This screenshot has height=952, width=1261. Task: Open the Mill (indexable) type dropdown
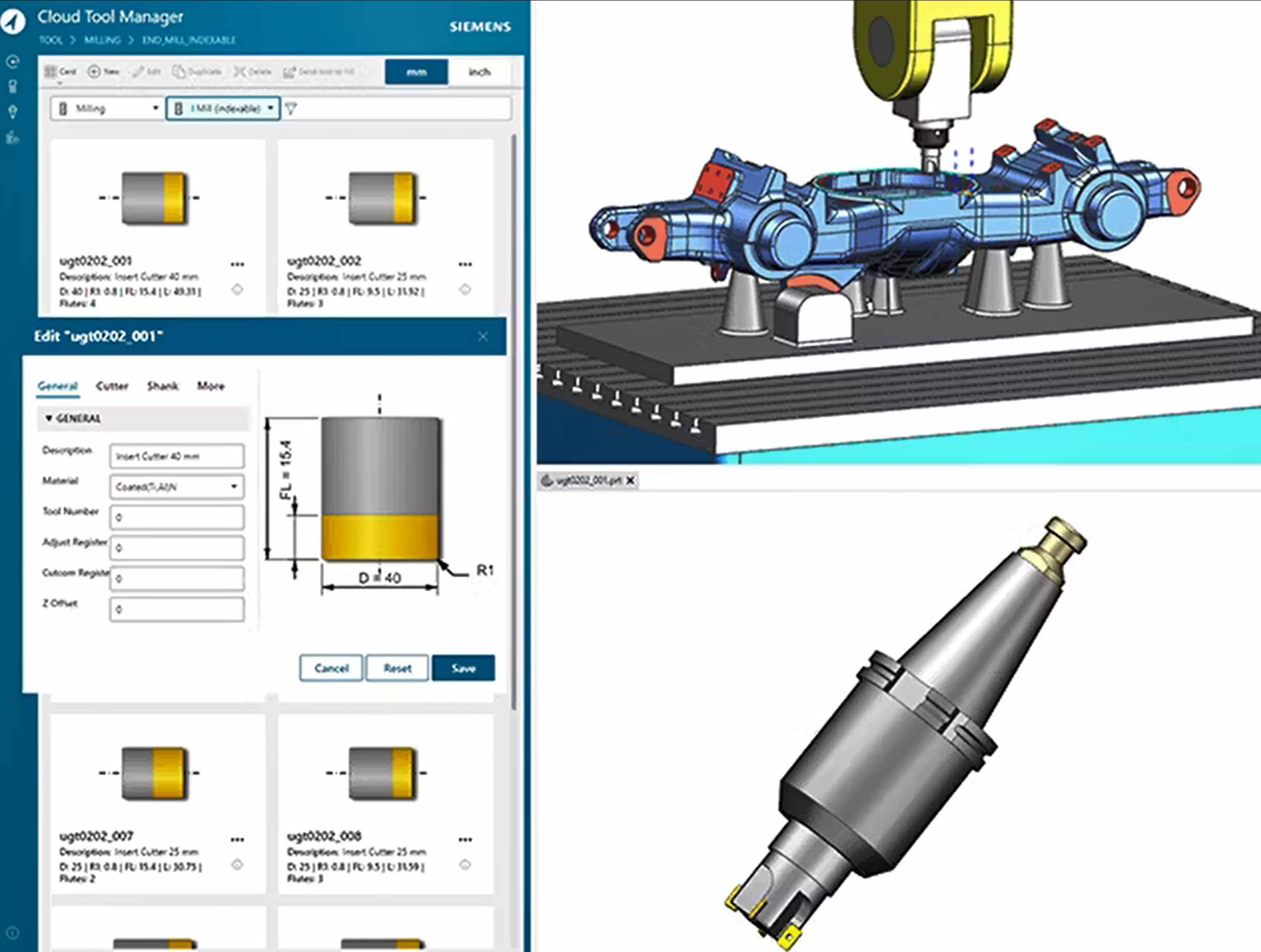[x=223, y=109]
